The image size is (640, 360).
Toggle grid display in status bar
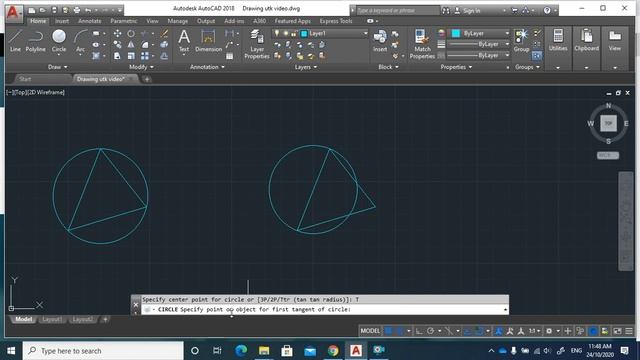point(389,331)
